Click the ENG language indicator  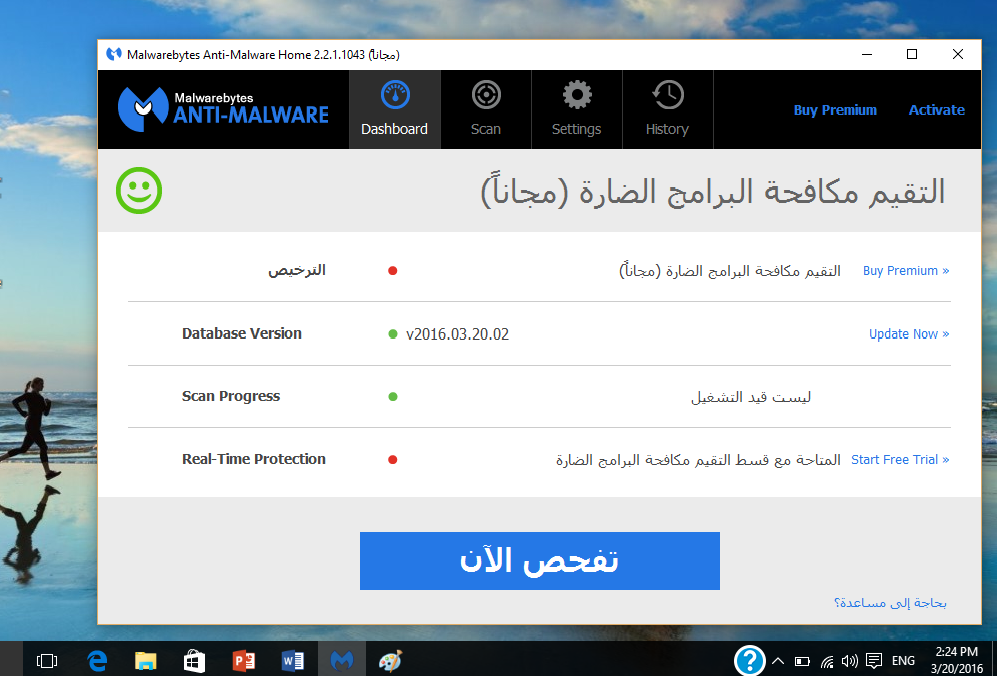[x=903, y=661]
